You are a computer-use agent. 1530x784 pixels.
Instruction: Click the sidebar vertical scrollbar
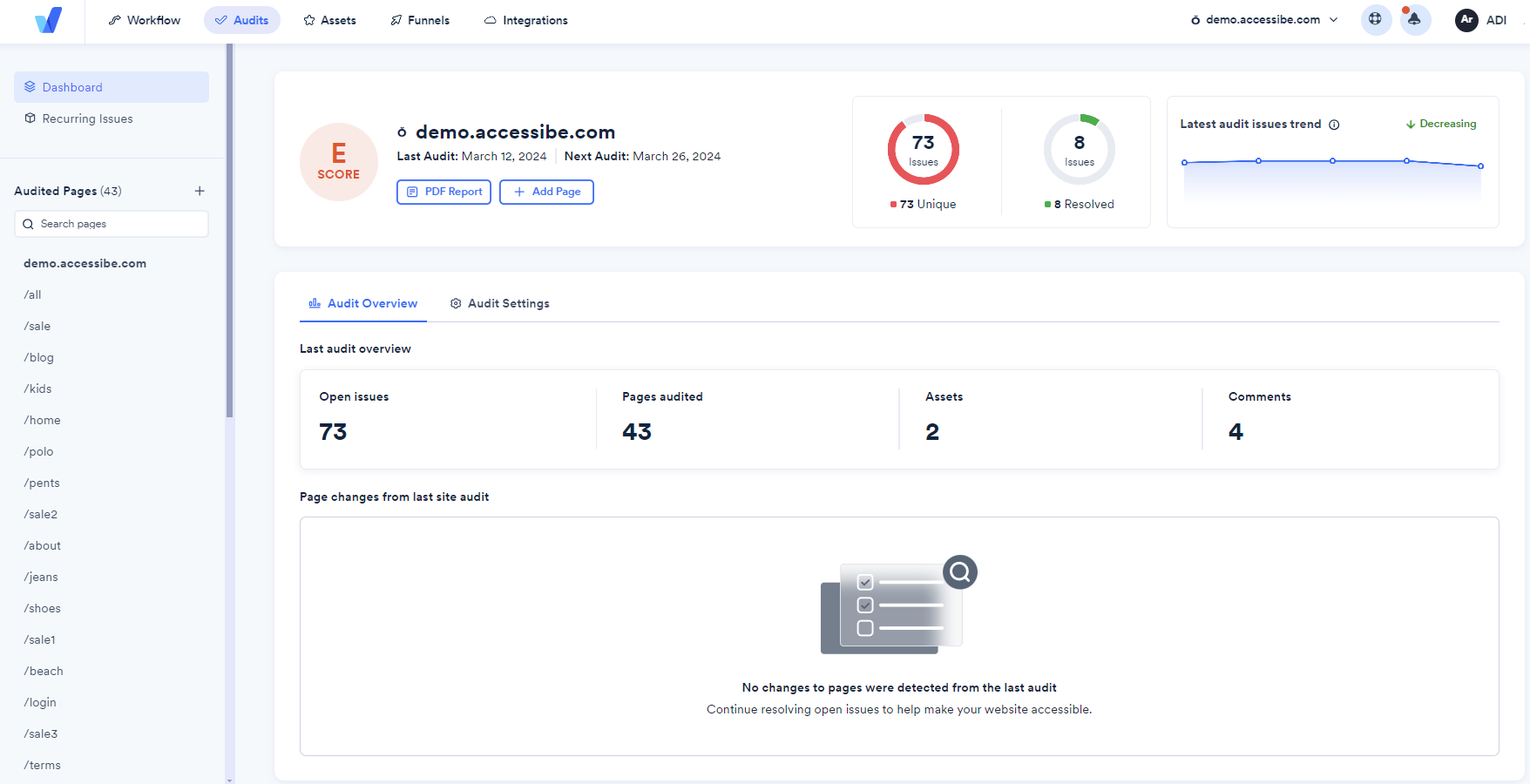point(230,231)
